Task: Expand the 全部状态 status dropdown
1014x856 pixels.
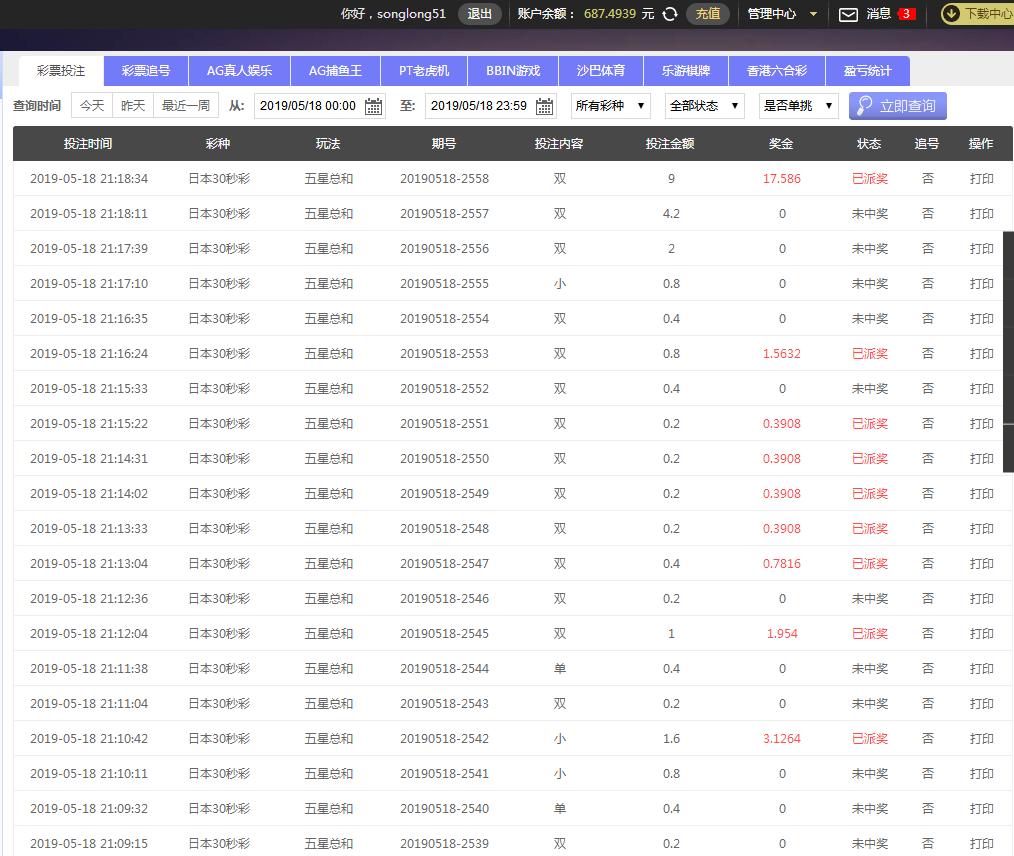Action: tap(704, 106)
